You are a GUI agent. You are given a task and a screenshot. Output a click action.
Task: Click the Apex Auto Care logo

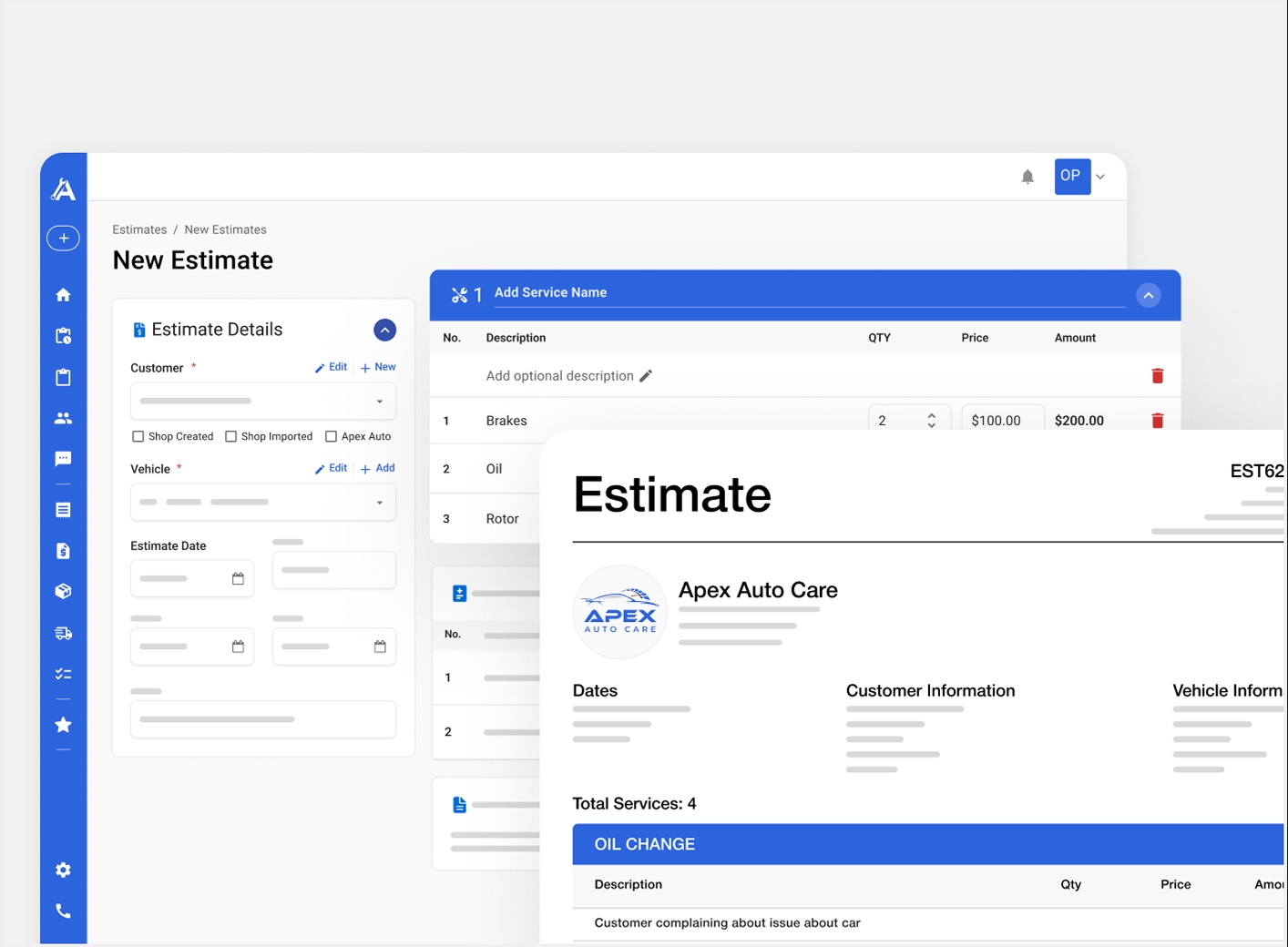(x=619, y=612)
